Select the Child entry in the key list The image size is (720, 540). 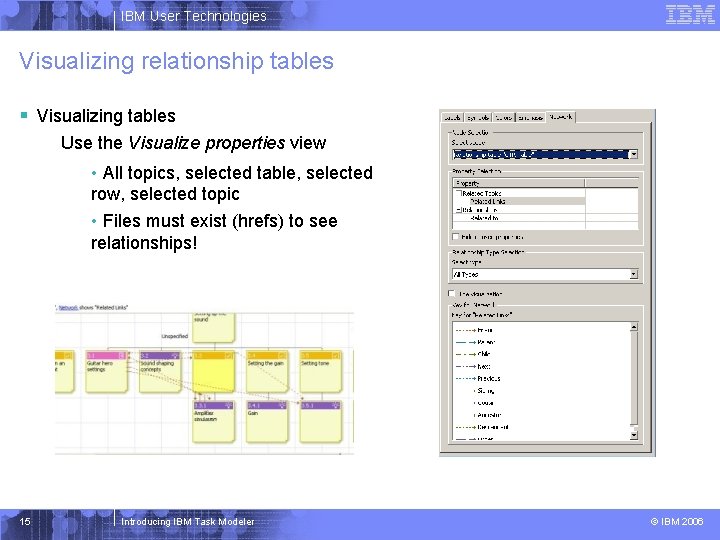[x=484, y=354]
